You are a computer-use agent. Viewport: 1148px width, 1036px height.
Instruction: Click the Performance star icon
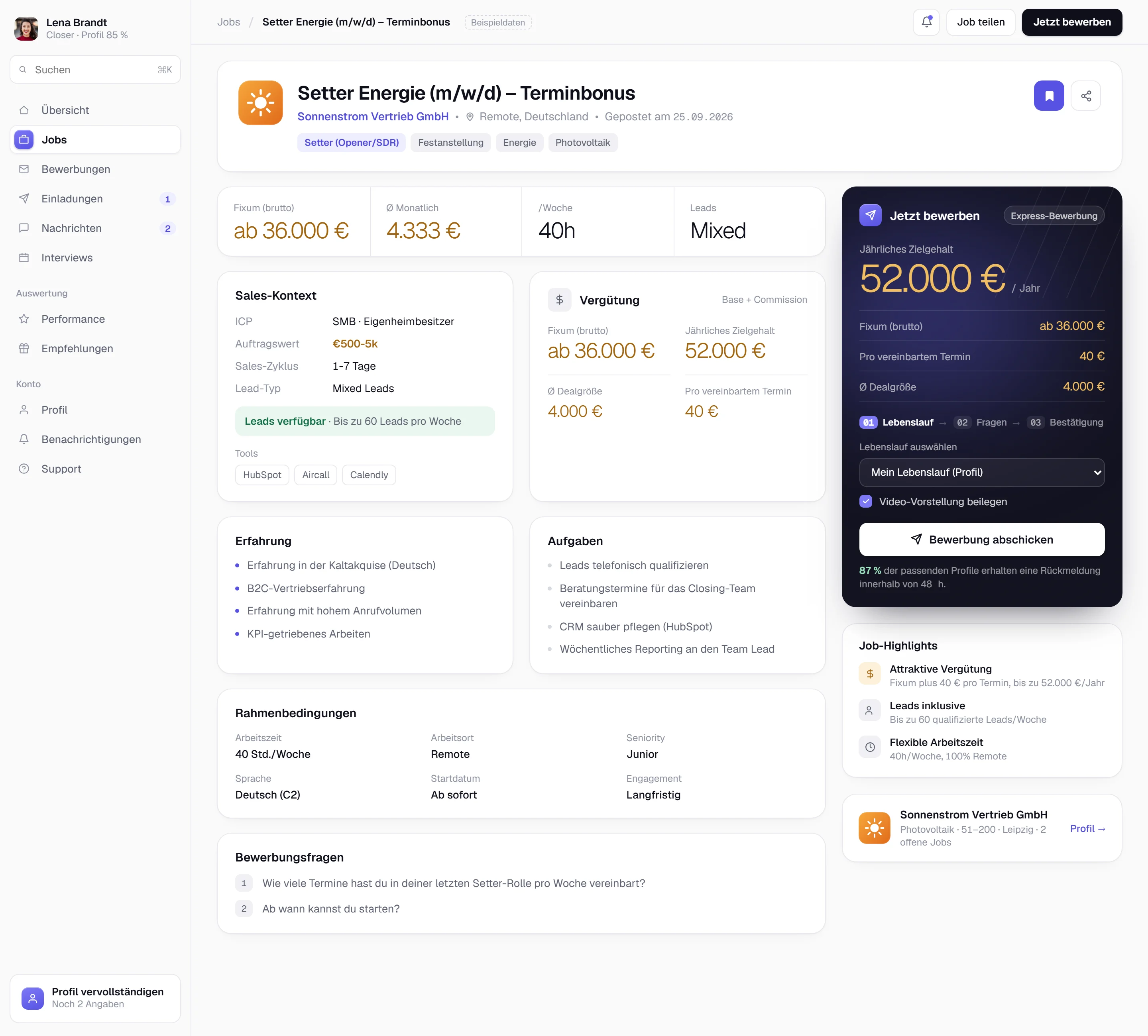[24, 319]
